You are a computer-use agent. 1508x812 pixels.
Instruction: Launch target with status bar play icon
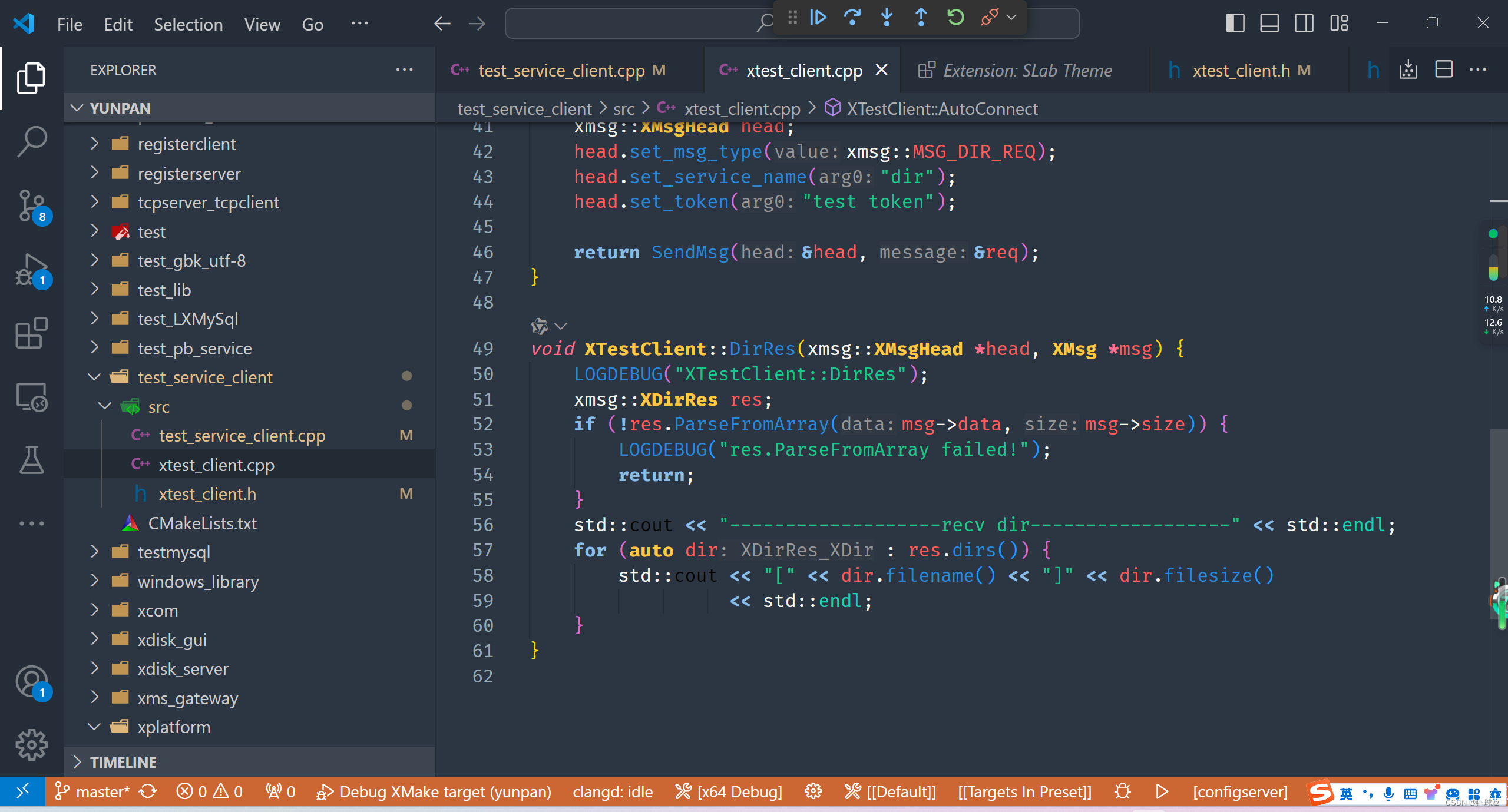1162,792
